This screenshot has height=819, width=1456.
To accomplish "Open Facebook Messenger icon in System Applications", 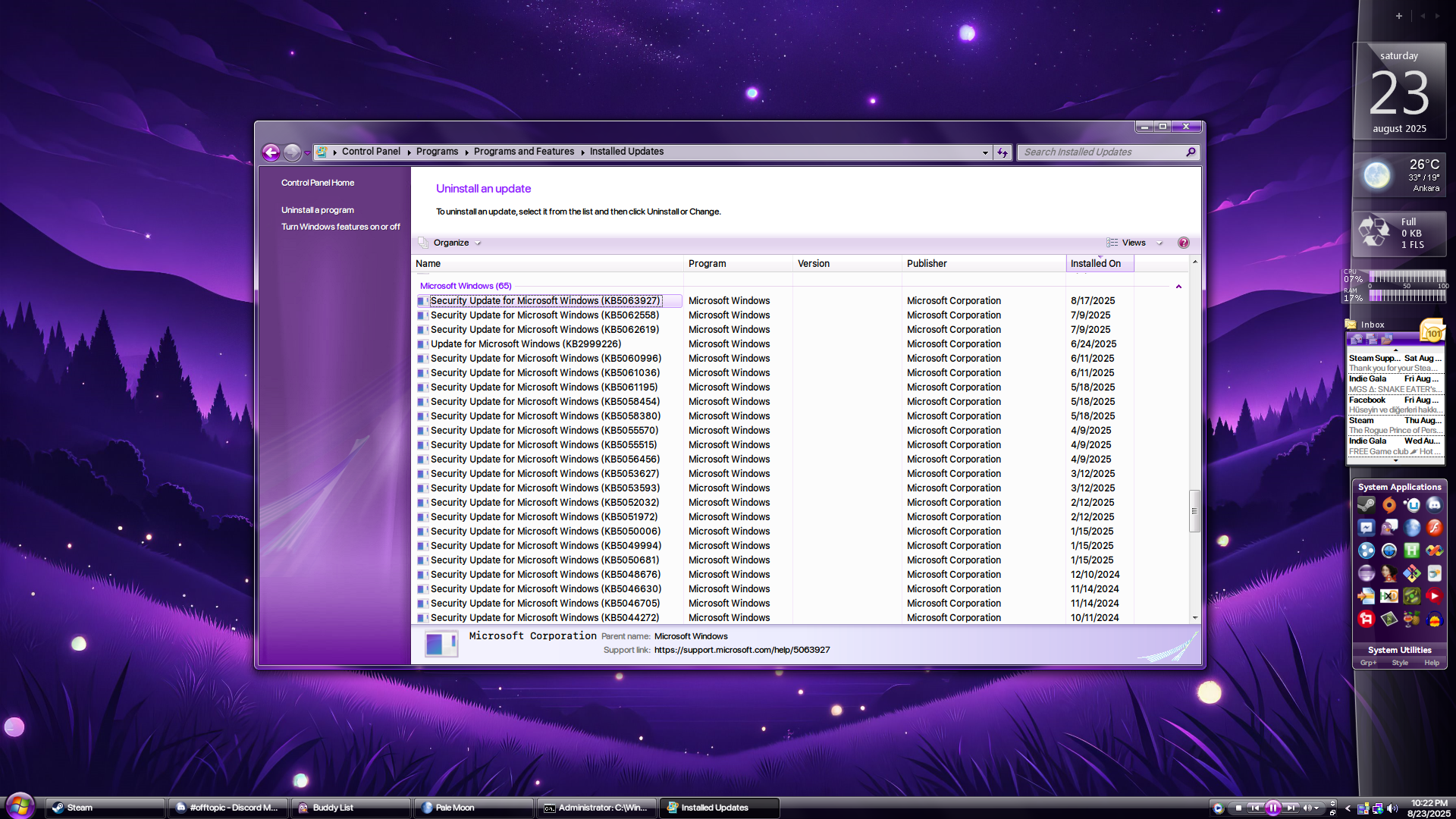I will [1366, 528].
